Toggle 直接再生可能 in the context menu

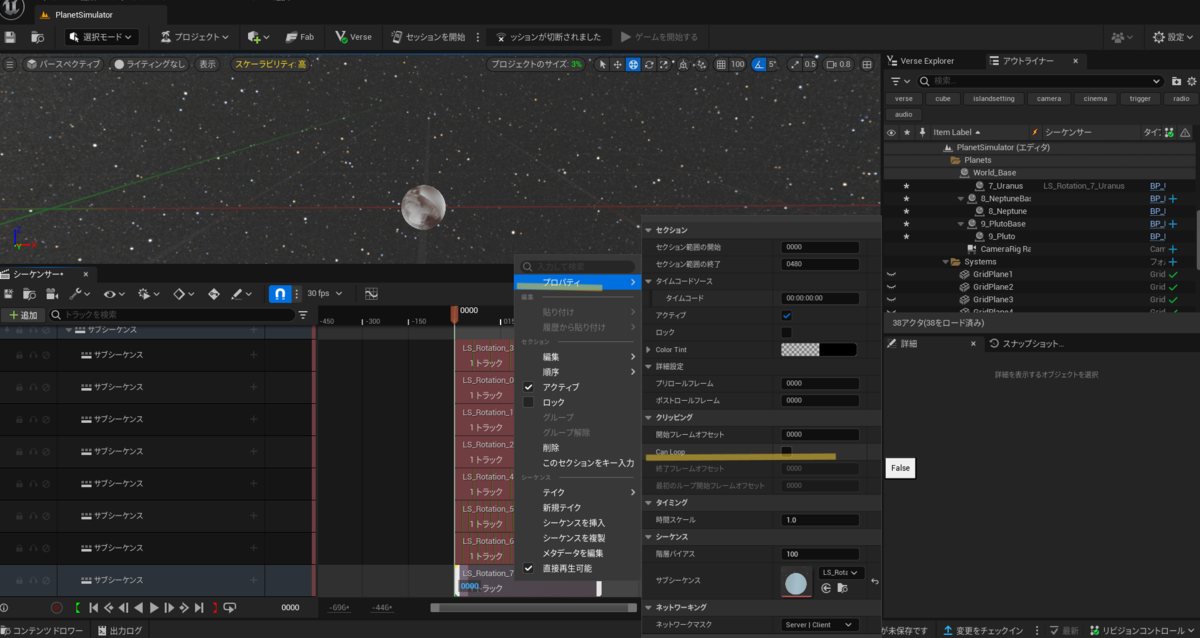point(528,568)
